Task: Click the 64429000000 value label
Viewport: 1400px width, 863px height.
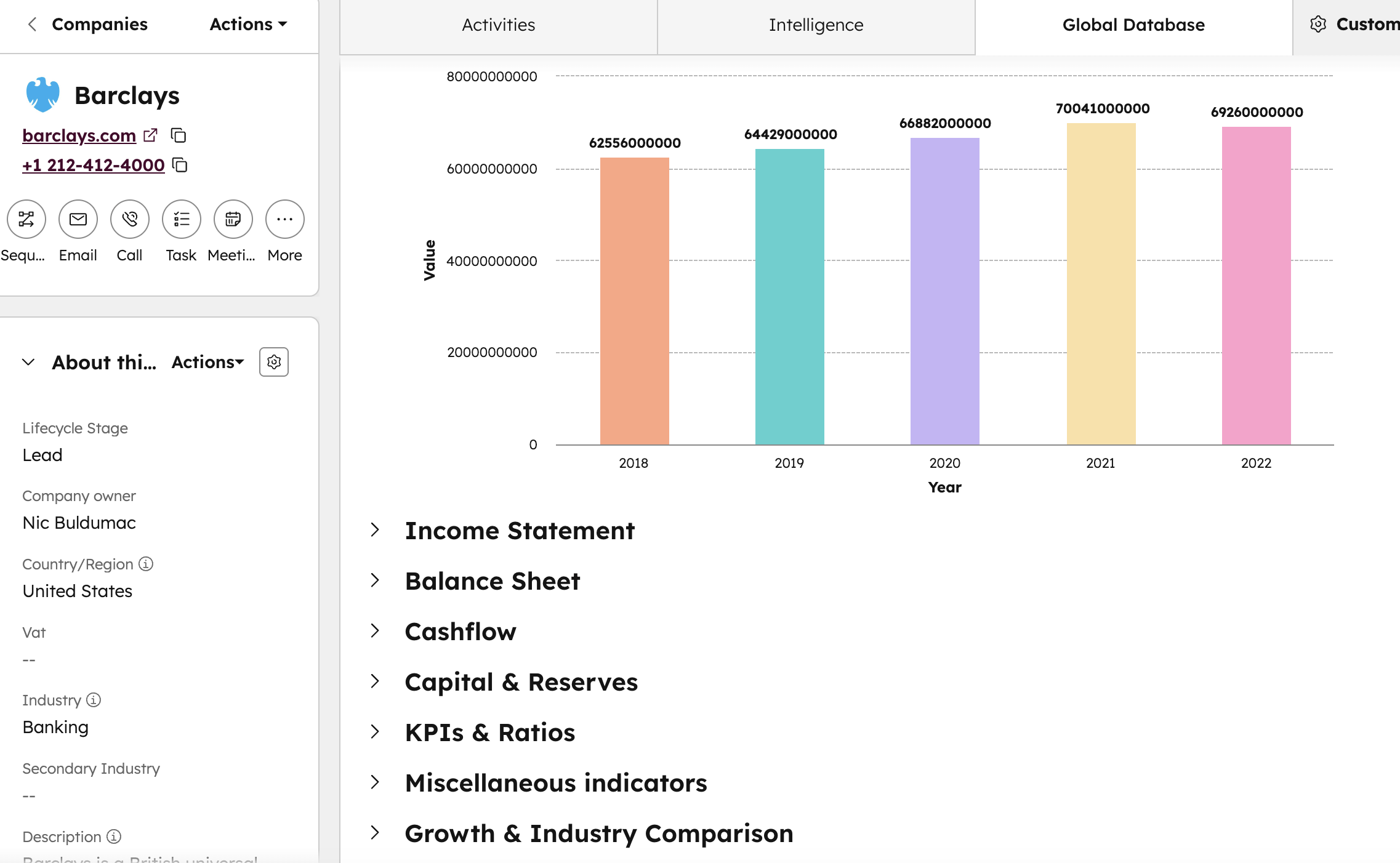Action: [791, 134]
